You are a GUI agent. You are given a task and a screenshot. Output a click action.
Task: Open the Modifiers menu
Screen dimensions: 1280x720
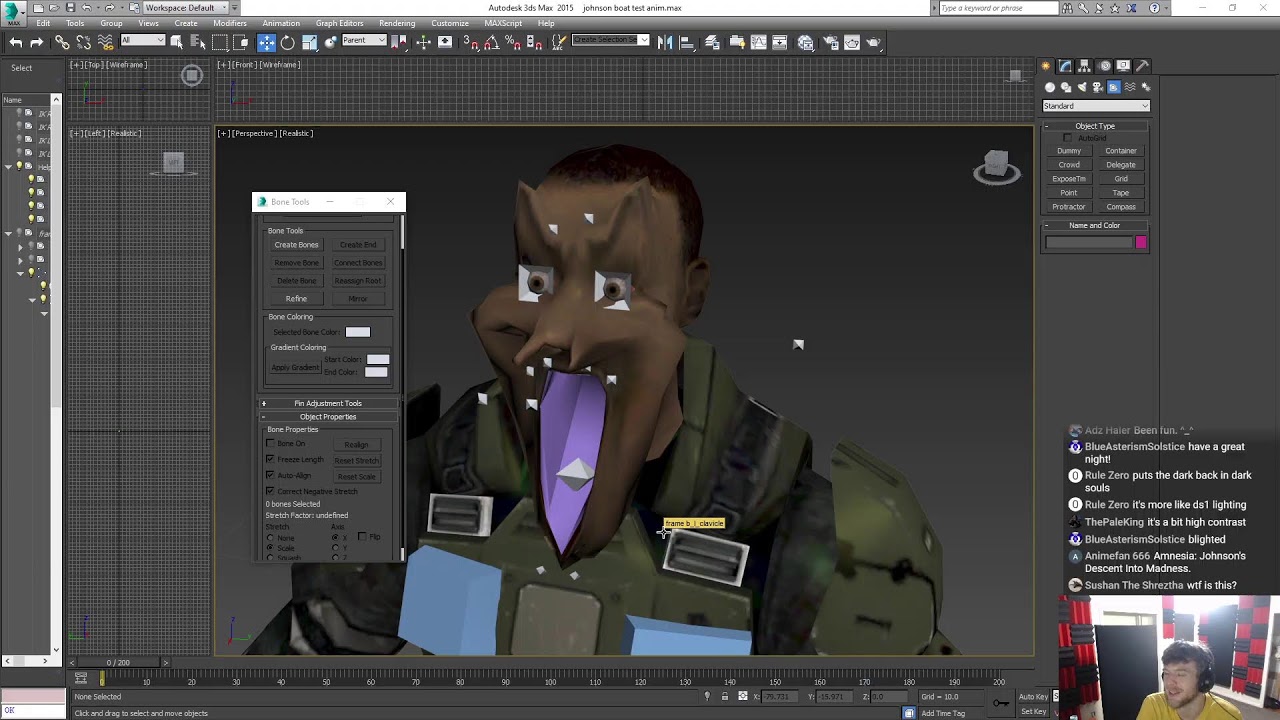pos(230,23)
